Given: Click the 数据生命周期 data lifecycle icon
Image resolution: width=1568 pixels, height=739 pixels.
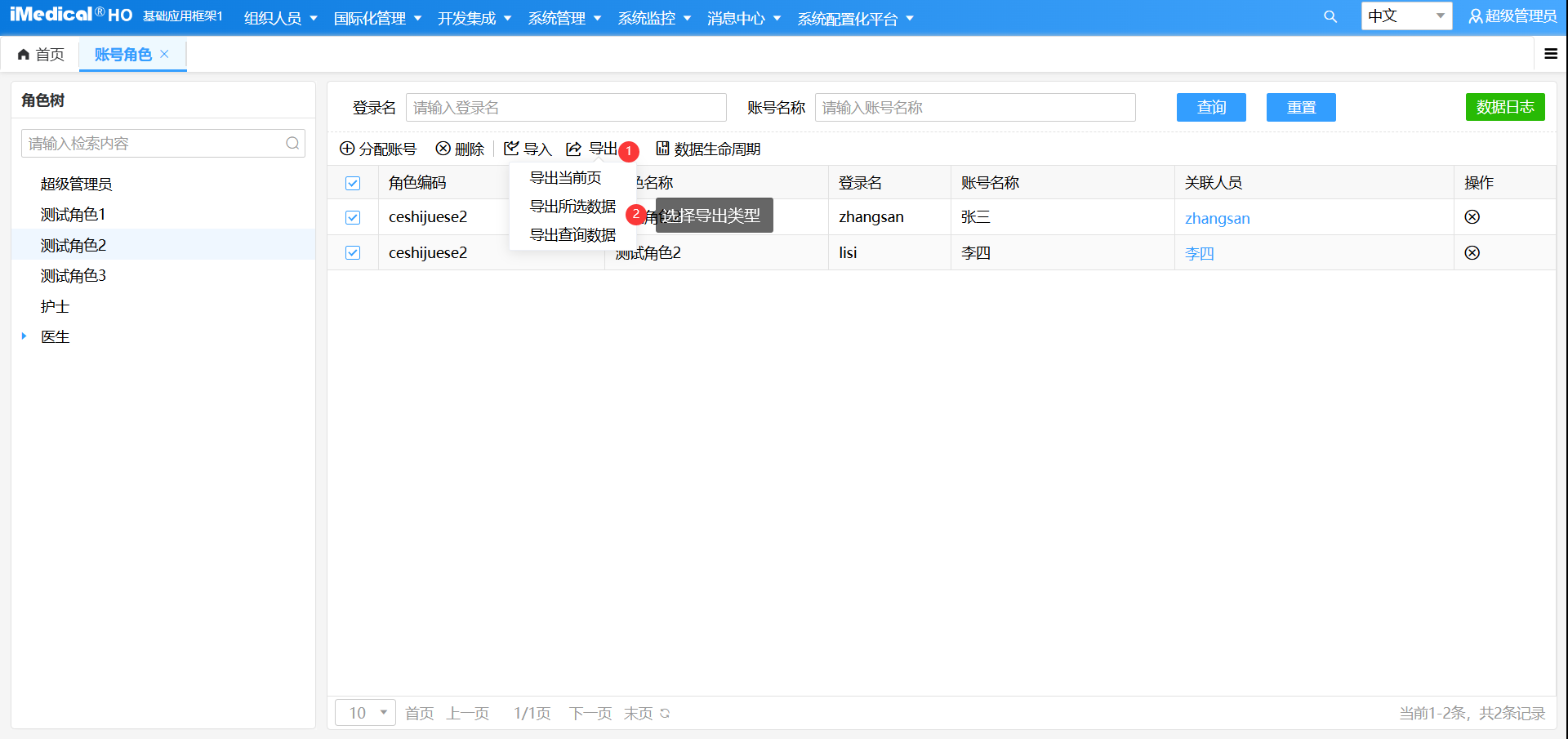Looking at the screenshot, I should click(x=663, y=149).
